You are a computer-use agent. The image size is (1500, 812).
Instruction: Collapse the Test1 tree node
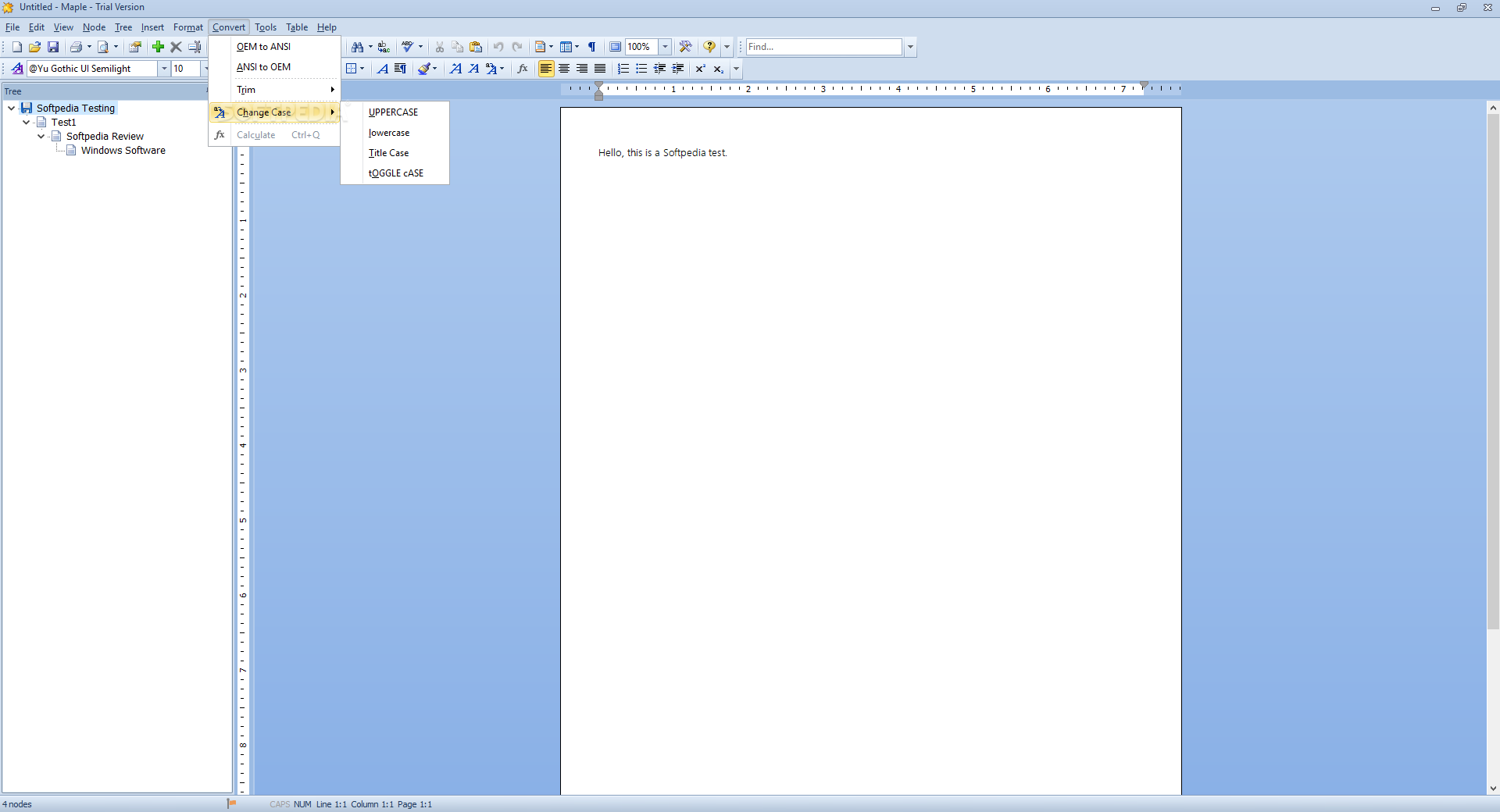pos(27,122)
